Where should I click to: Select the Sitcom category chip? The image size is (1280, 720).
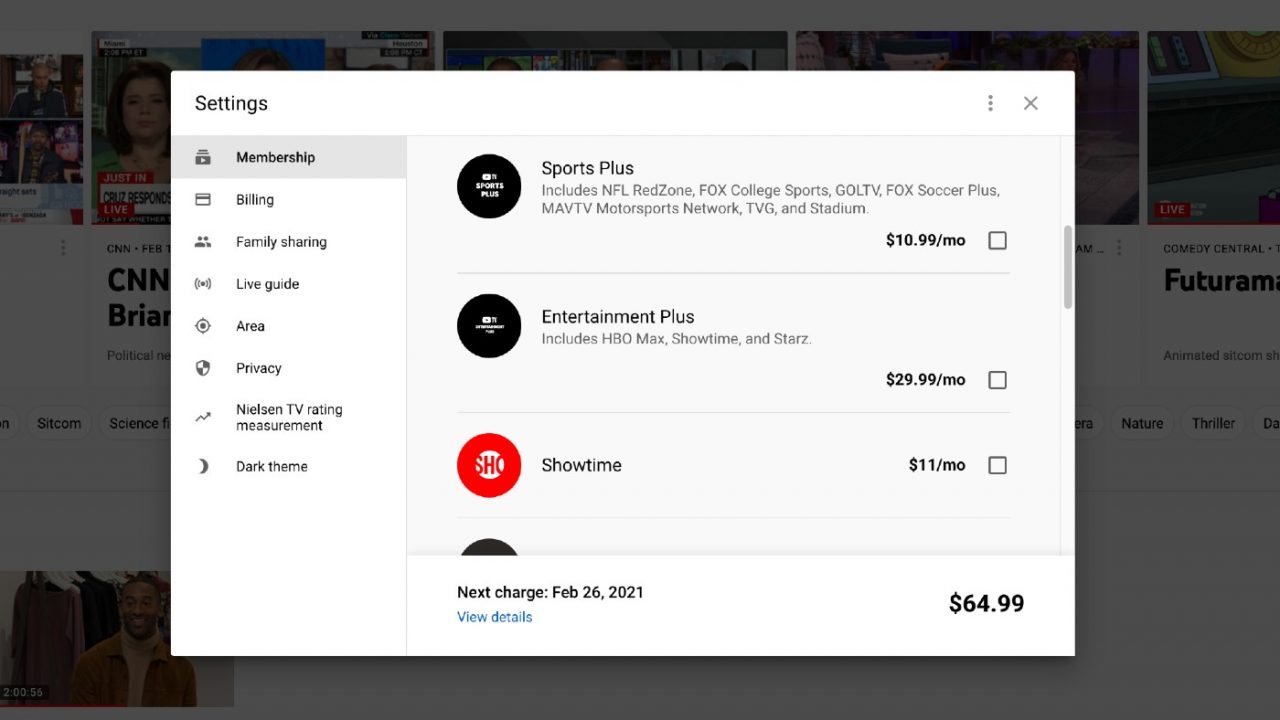point(59,423)
